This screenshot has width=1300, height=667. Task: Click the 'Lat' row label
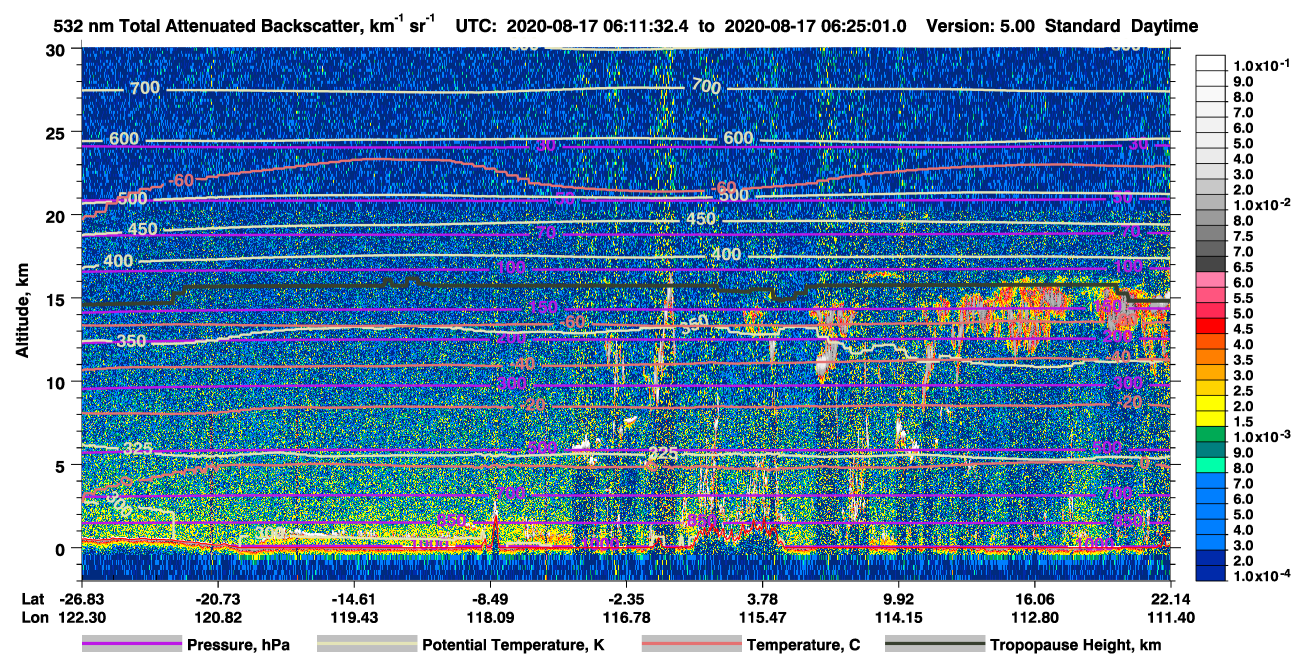click(x=33, y=598)
